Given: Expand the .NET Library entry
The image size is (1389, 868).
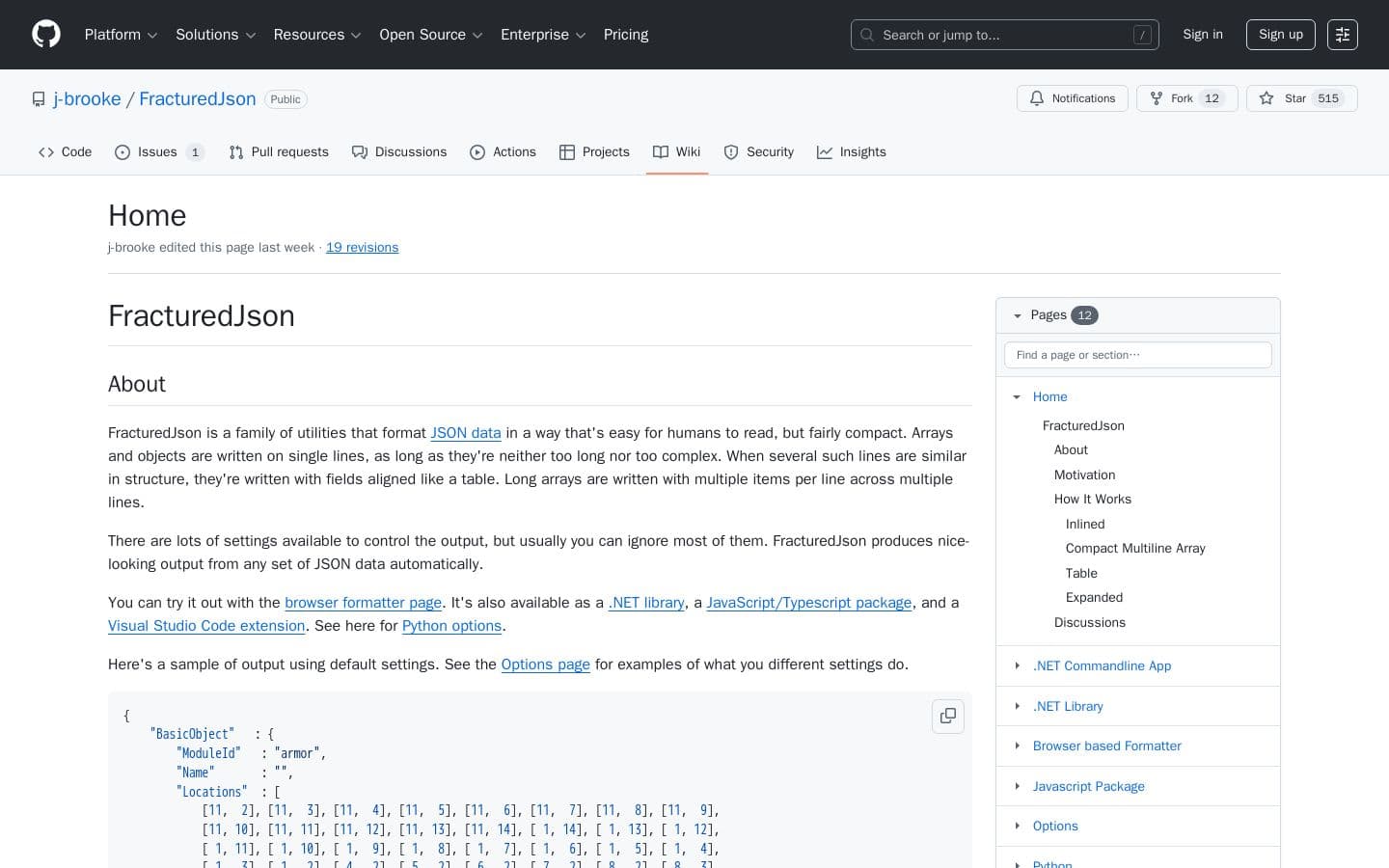Looking at the screenshot, I should click(1017, 706).
